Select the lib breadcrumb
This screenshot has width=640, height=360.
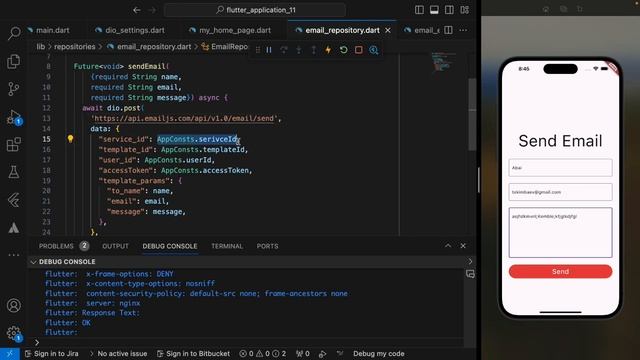click(x=41, y=47)
